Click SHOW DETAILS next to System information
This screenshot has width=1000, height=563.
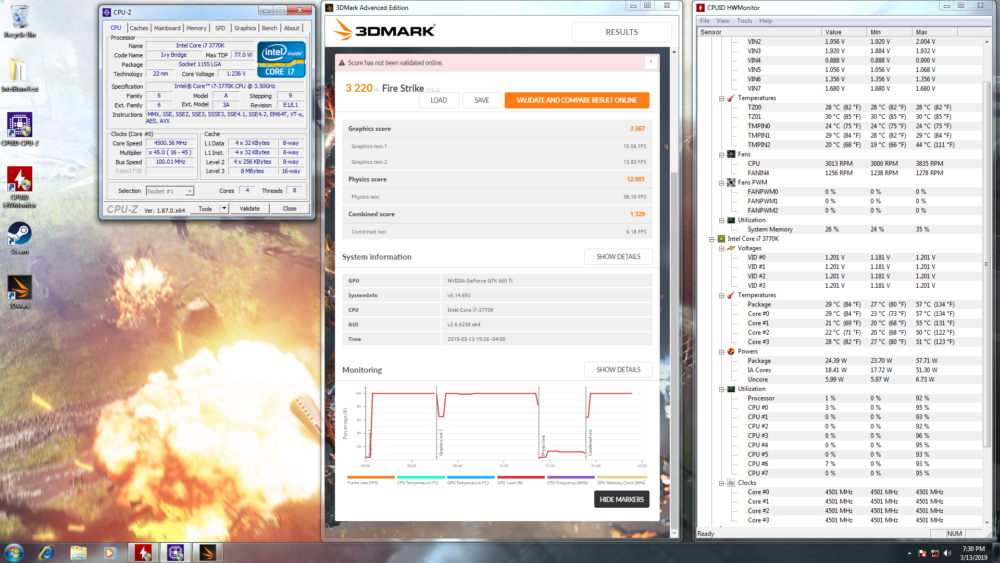[618, 256]
